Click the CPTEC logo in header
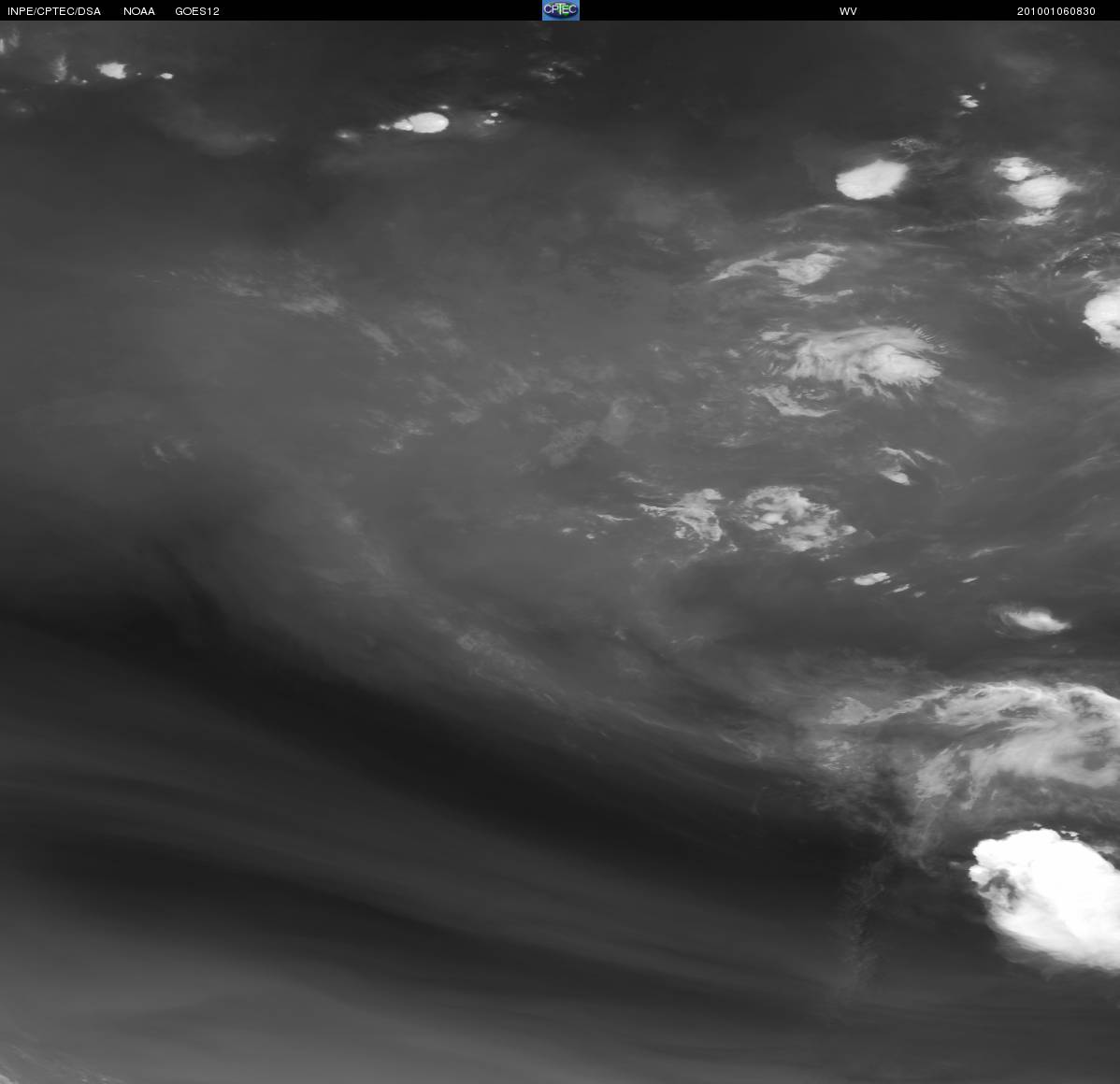 [561, 10]
